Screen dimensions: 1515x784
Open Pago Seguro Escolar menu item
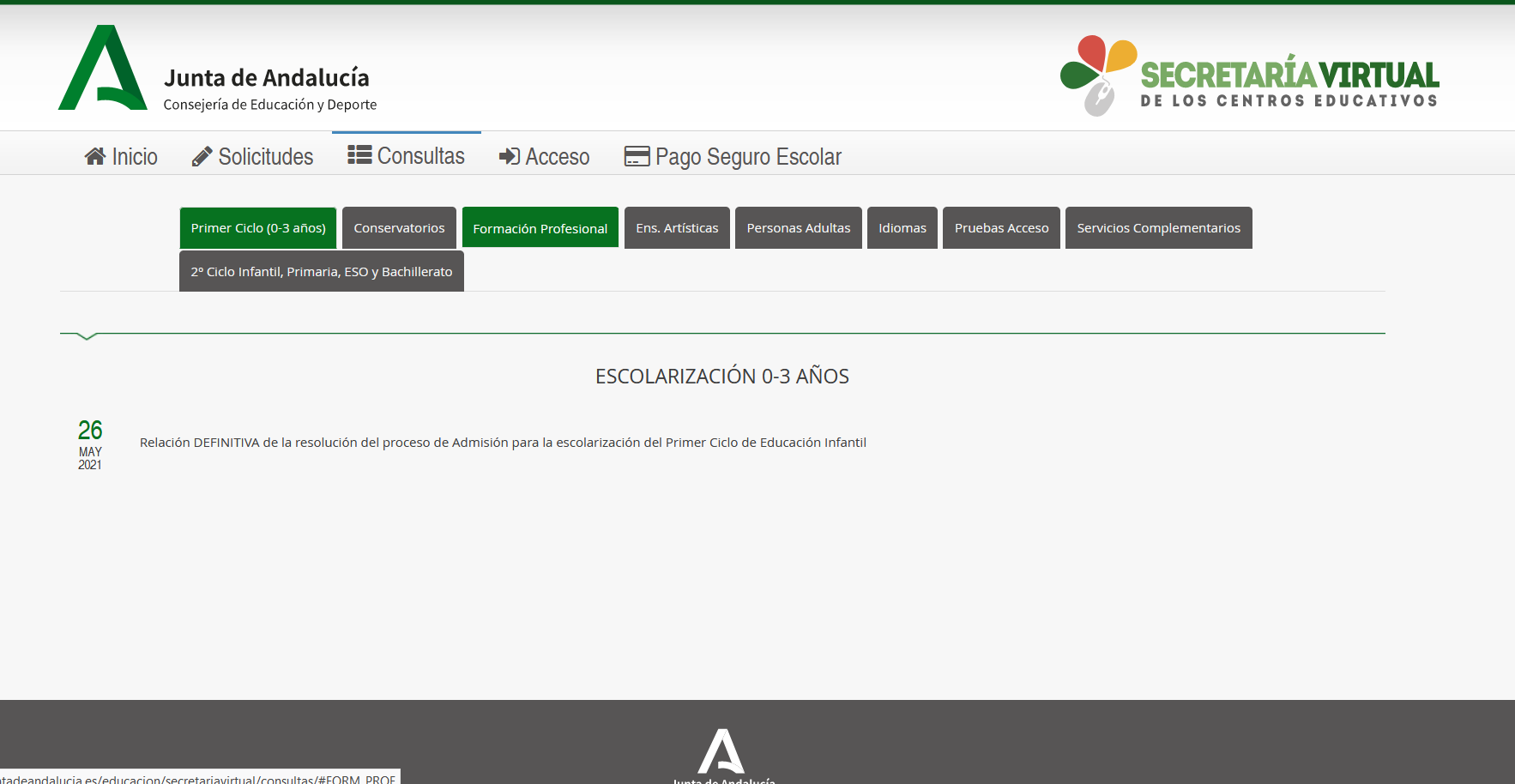(733, 156)
